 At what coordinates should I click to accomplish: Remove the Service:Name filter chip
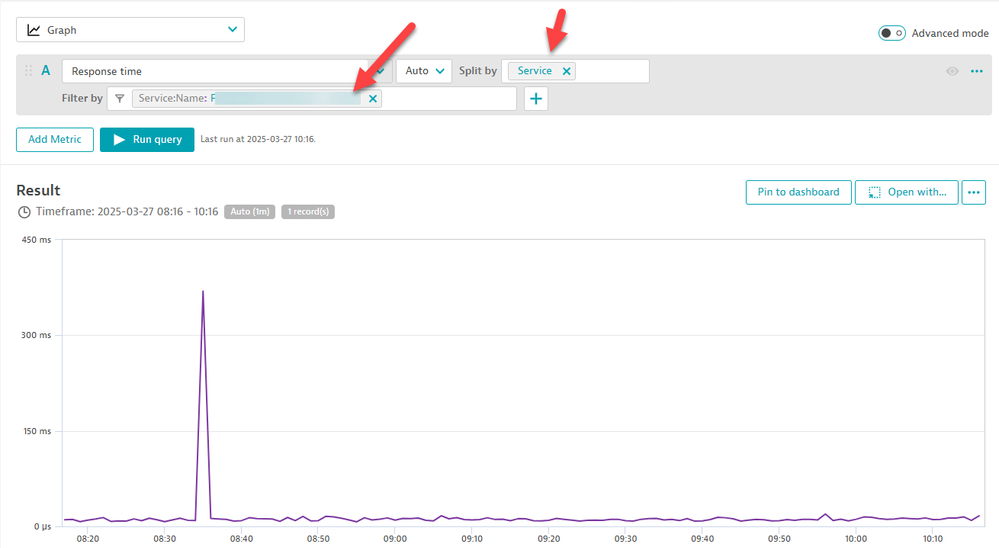pyautogui.click(x=373, y=99)
